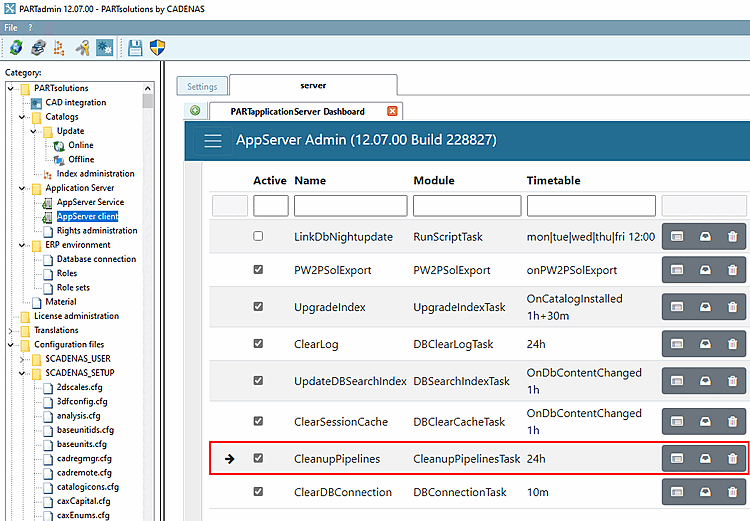Screen dimensions: 750x521
Task: Toggle the ClearLog Active checkbox
Action: tap(258, 343)
